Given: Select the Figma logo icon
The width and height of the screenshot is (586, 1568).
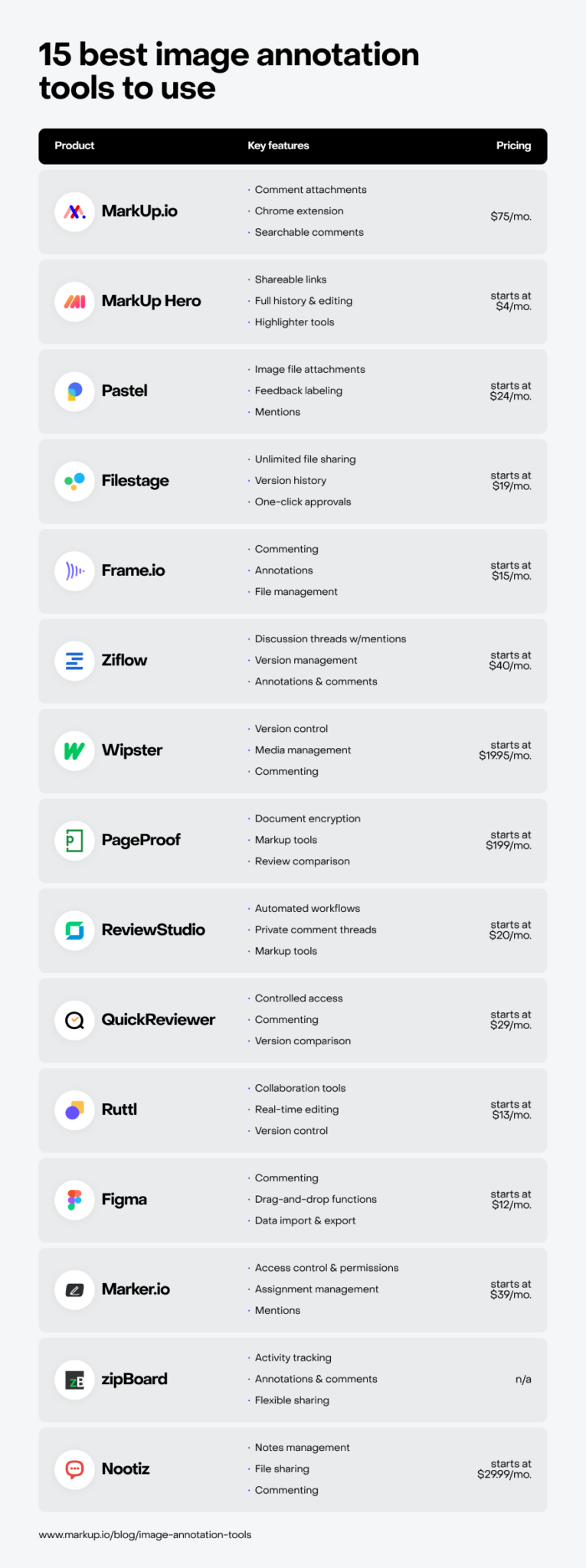Looking at the screenshot, I should (74, 1200).
